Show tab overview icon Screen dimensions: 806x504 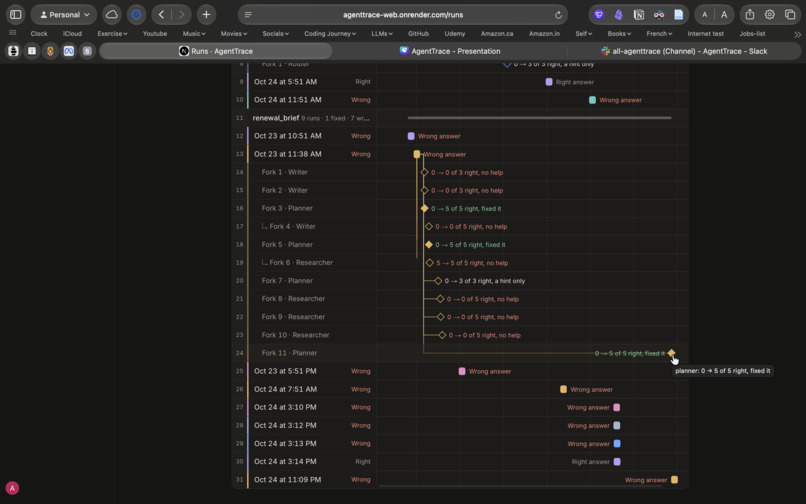click(x=790, y=14)
